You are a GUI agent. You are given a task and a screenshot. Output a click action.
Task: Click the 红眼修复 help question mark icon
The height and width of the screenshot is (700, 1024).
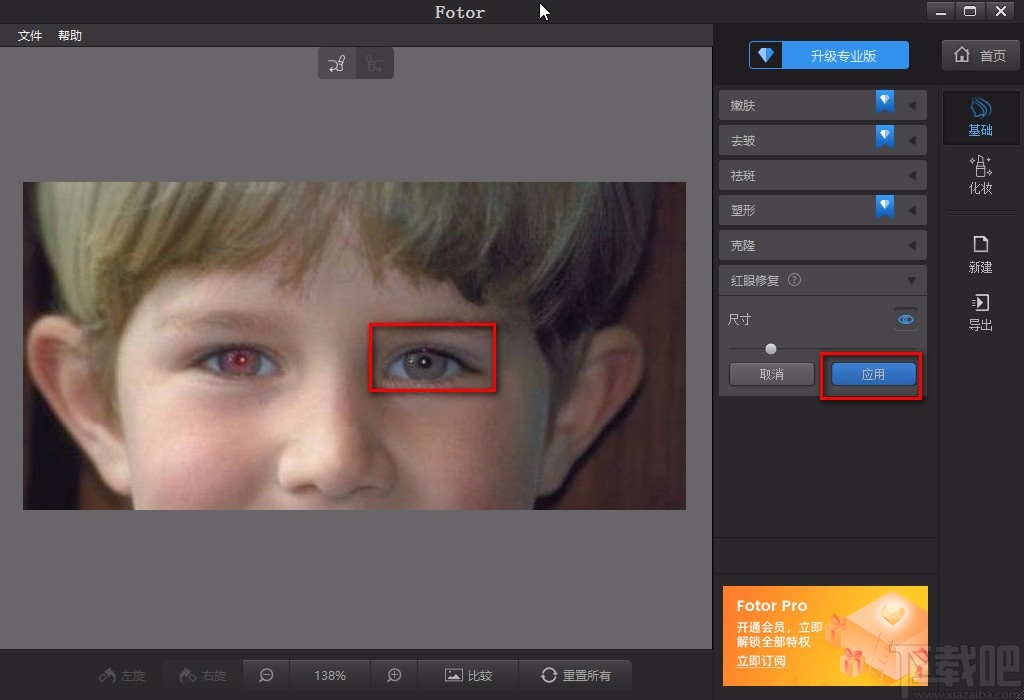(794, 280)
